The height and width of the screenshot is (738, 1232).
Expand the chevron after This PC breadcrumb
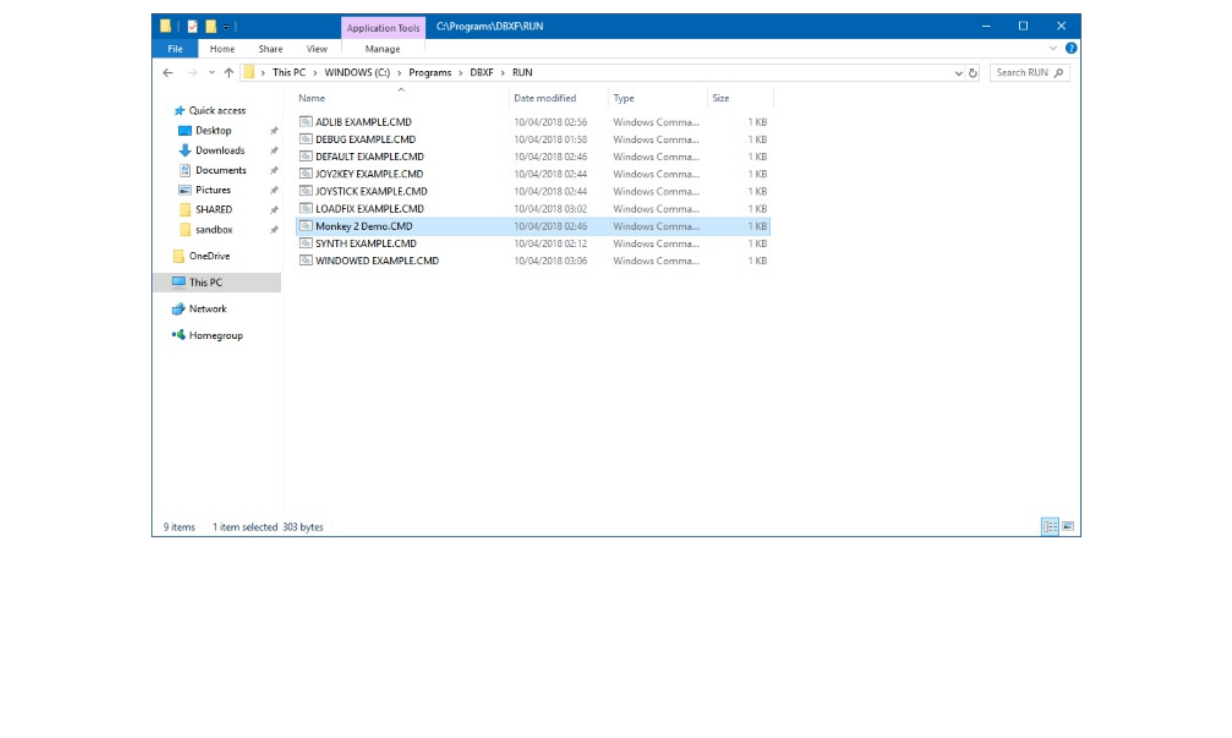click(315, 73)
